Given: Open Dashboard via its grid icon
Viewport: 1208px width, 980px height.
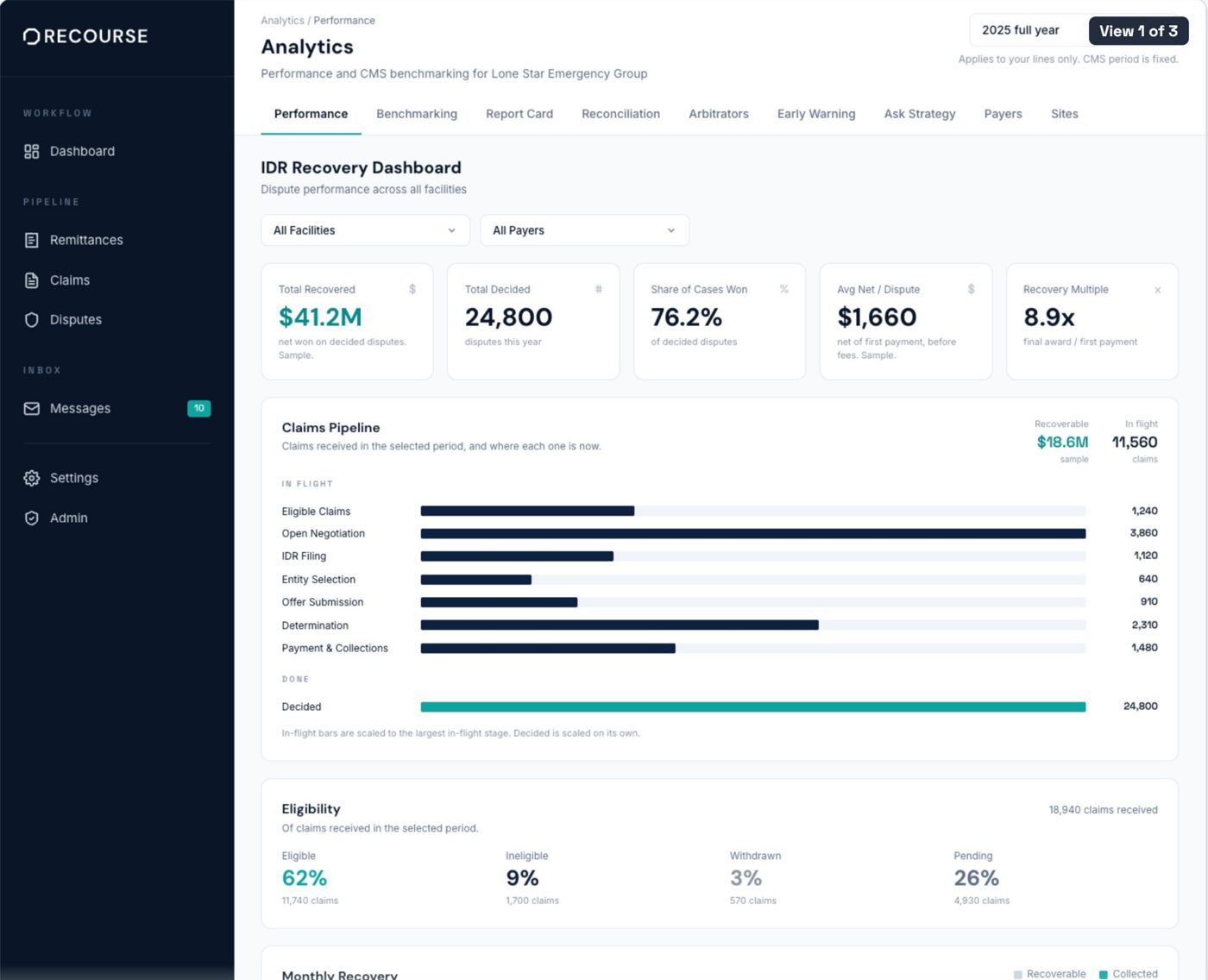Looking at the screenshot, I should click(x=32, y=152).
